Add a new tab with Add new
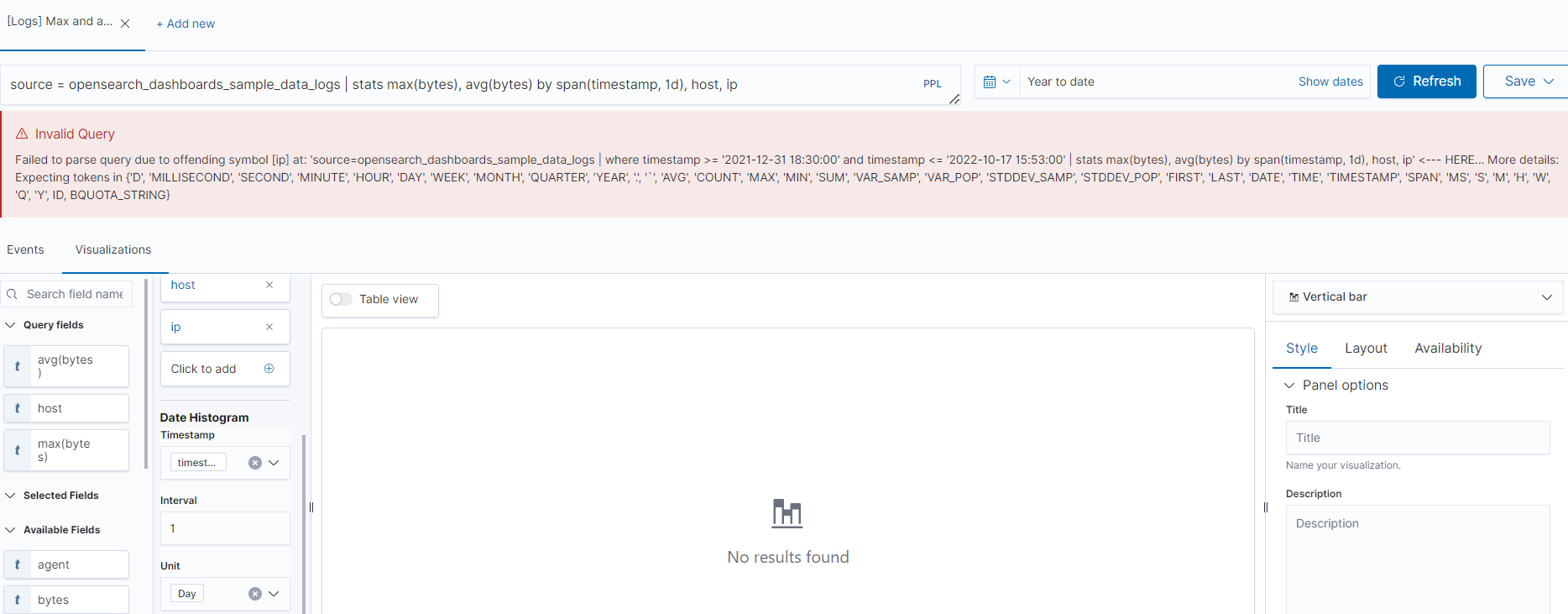1568x614 pixels. (x=186, y=24)
